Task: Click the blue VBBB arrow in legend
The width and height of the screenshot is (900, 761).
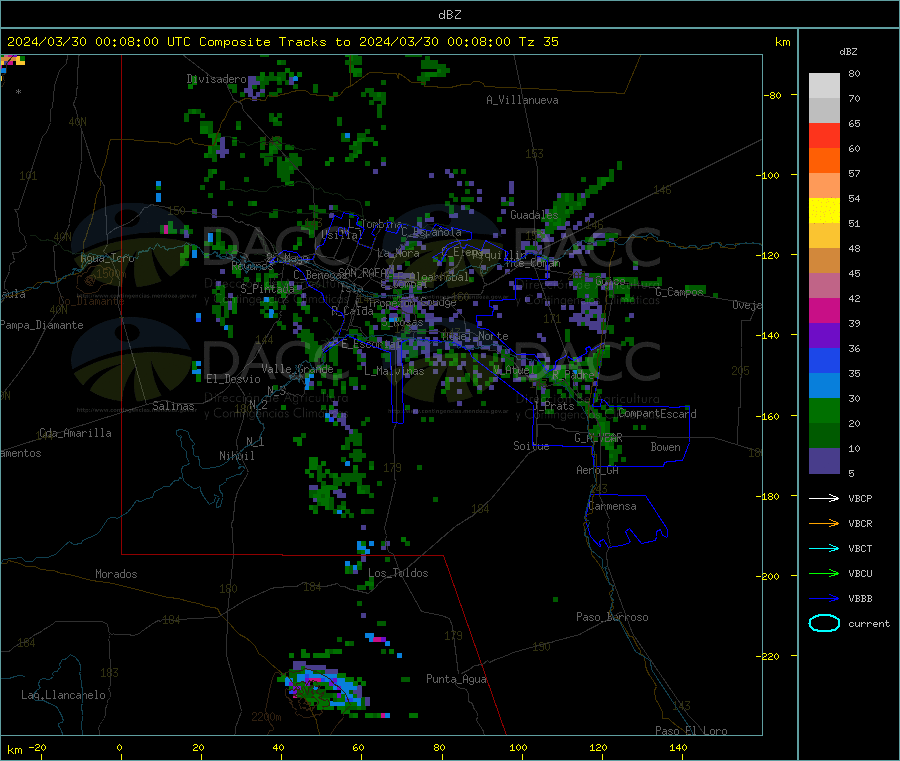Action: click(x=824, y=599)
